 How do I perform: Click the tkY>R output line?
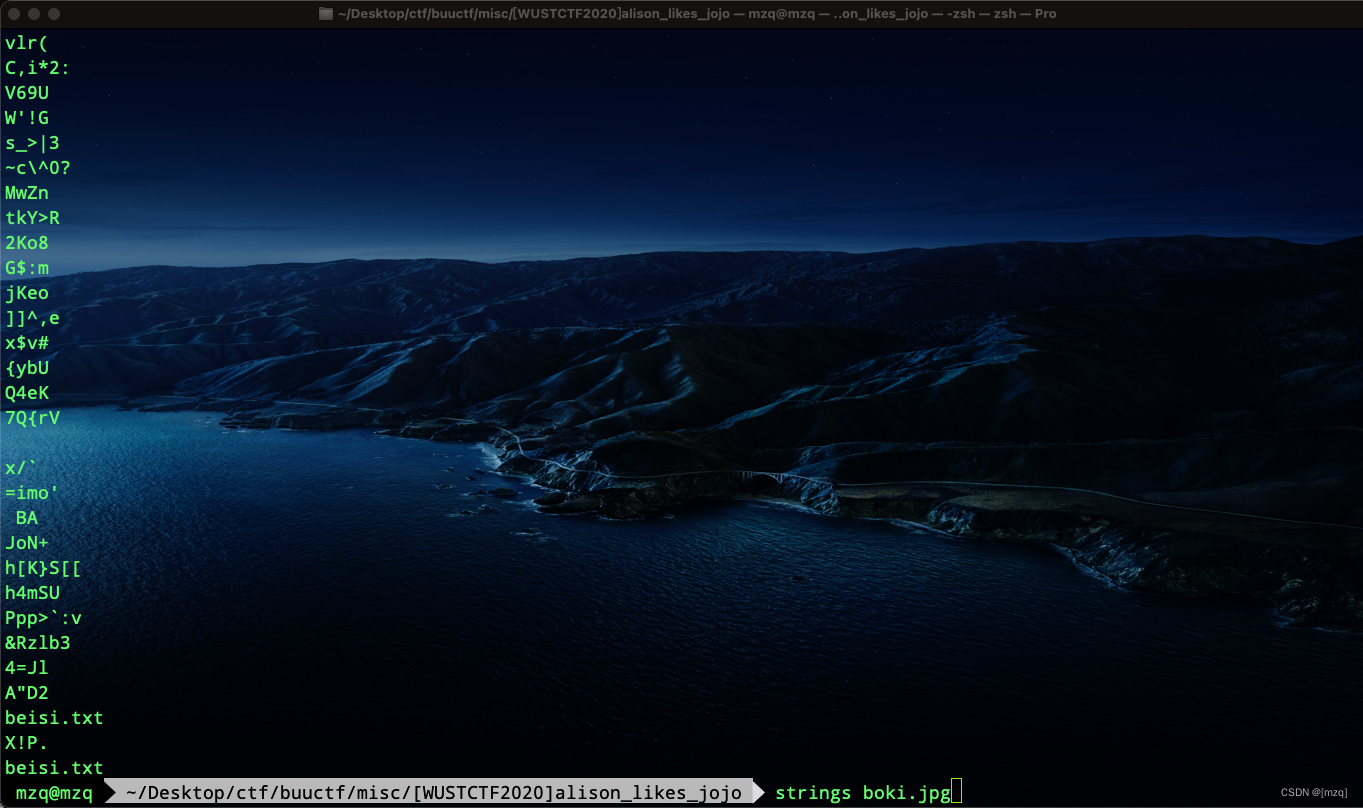click(32, 218)
